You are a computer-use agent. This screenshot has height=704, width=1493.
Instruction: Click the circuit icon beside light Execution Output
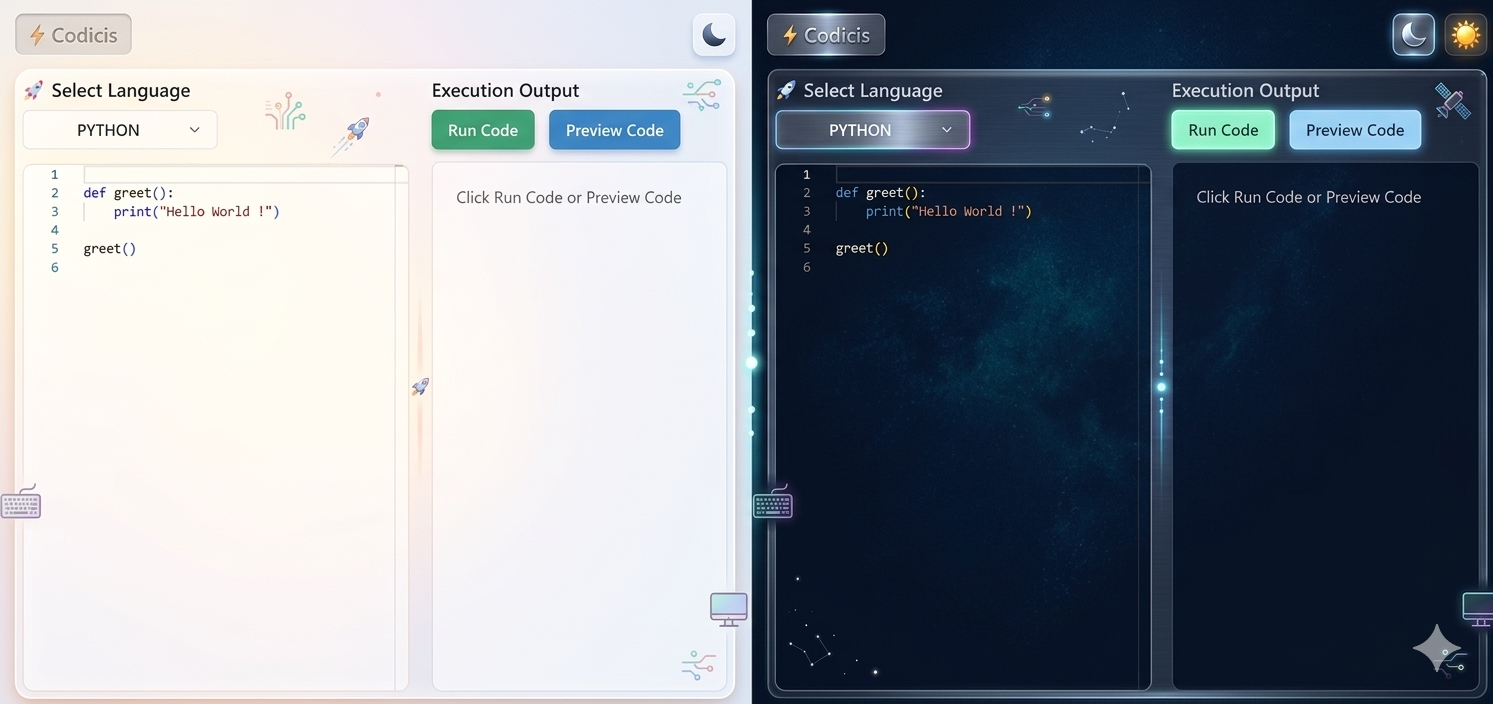tap(700, 95)
